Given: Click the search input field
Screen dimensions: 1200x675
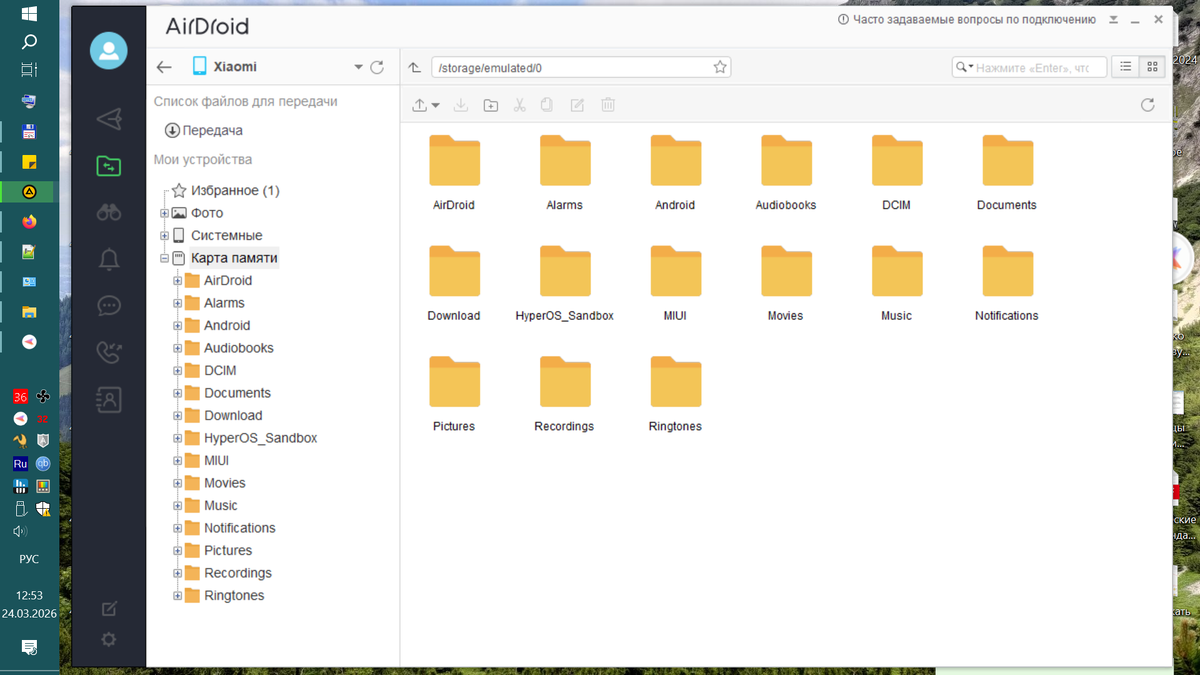Looking at the screenshot, I should pyautogui.click(x=1029, y=67).
